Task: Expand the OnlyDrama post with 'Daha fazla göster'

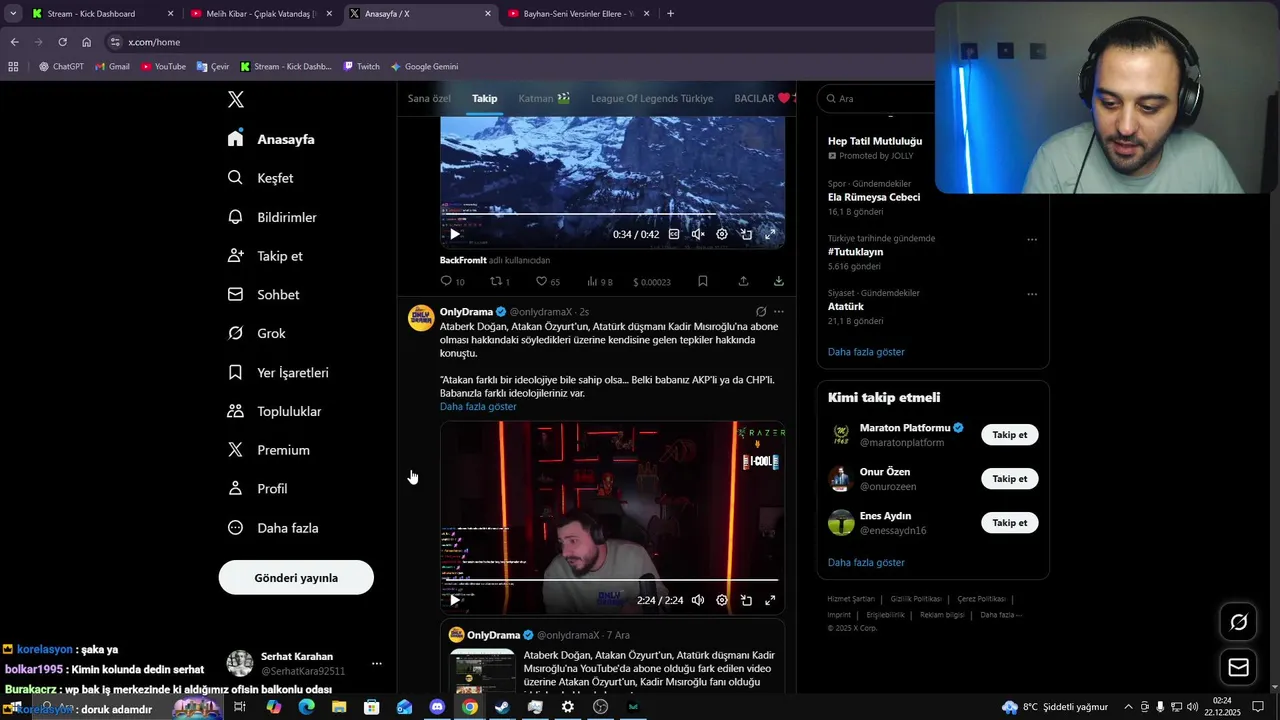Action: click(478, 407)
